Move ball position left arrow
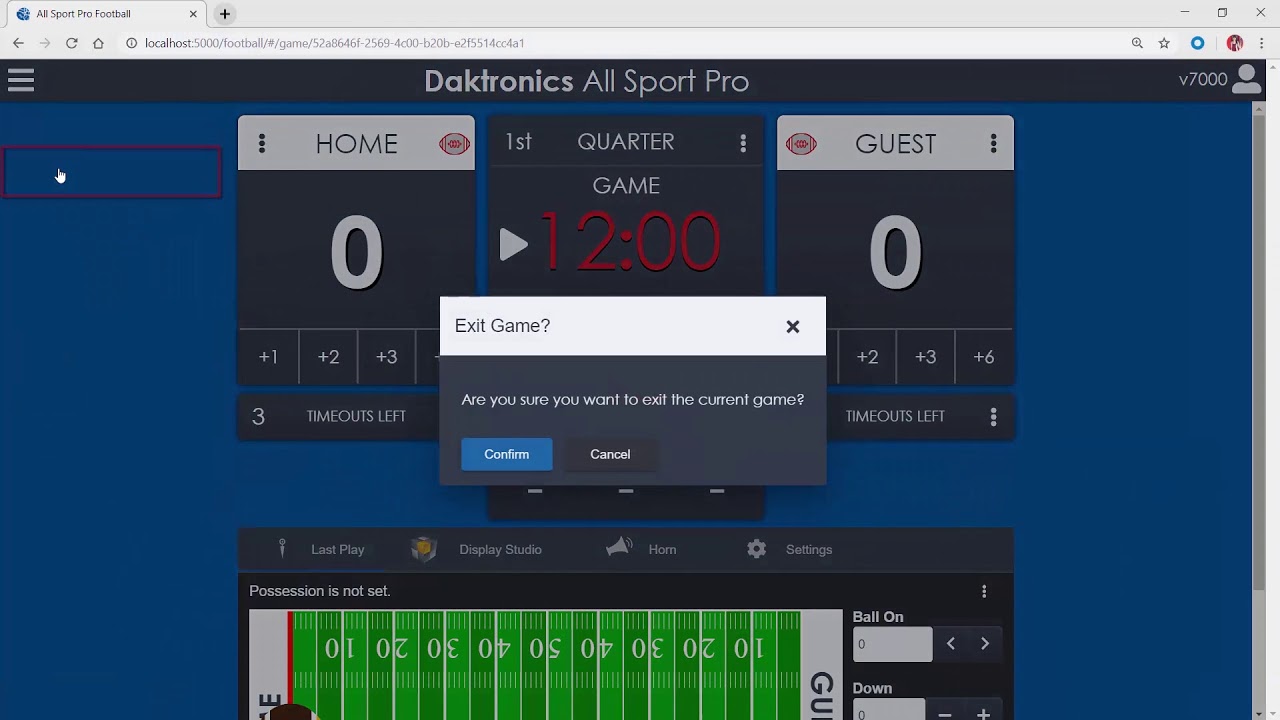The width and height of the screenshot is (1280, 720). coord(951,644)
